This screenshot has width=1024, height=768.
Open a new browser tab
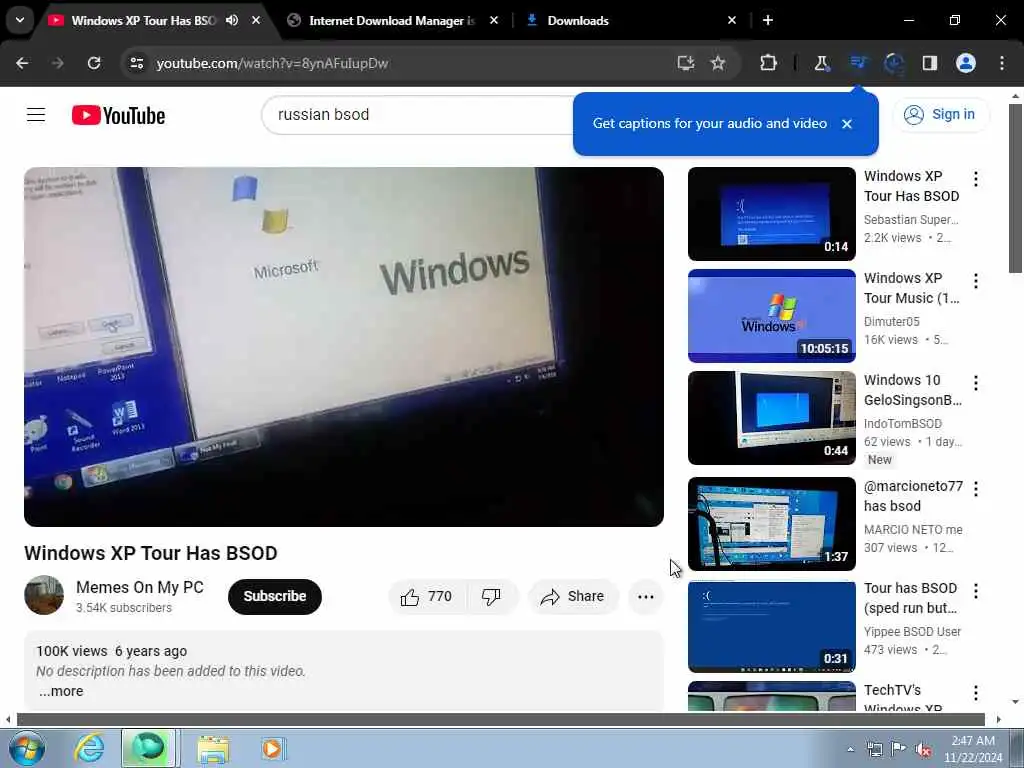(x=768, y=20)
